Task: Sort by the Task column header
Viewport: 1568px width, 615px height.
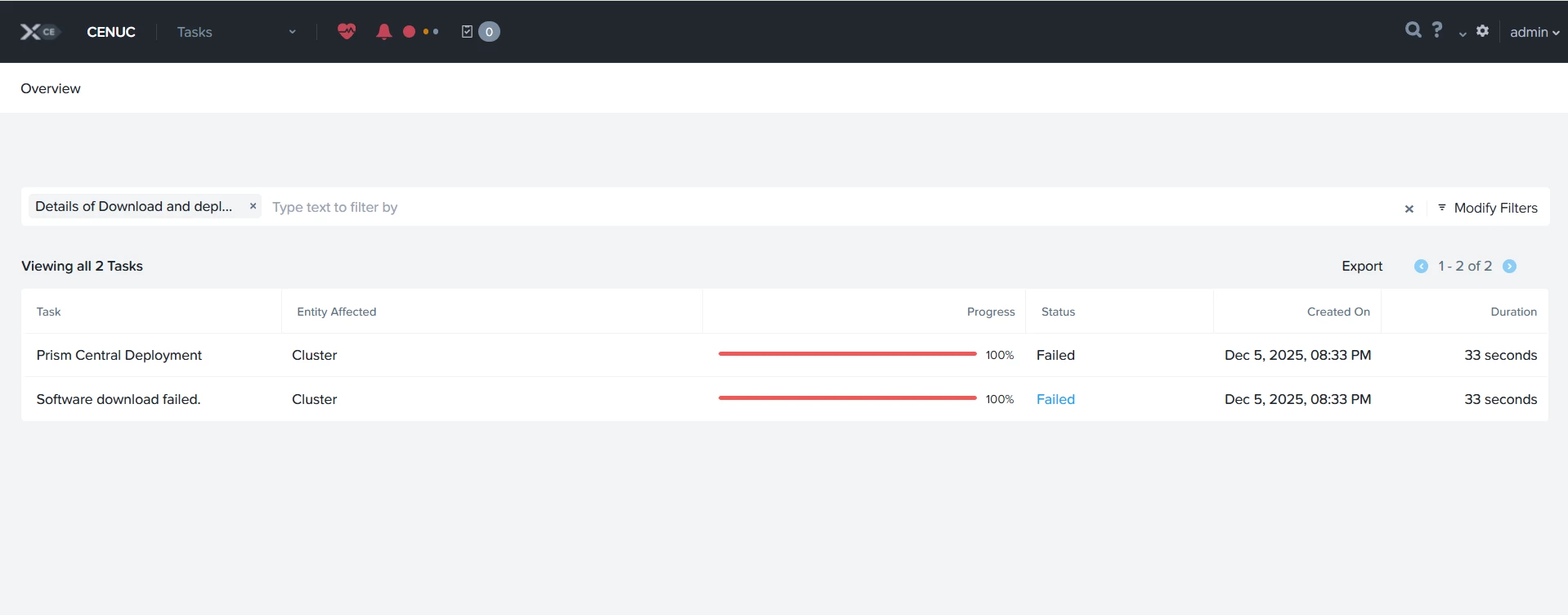Action: coord(48,312)
